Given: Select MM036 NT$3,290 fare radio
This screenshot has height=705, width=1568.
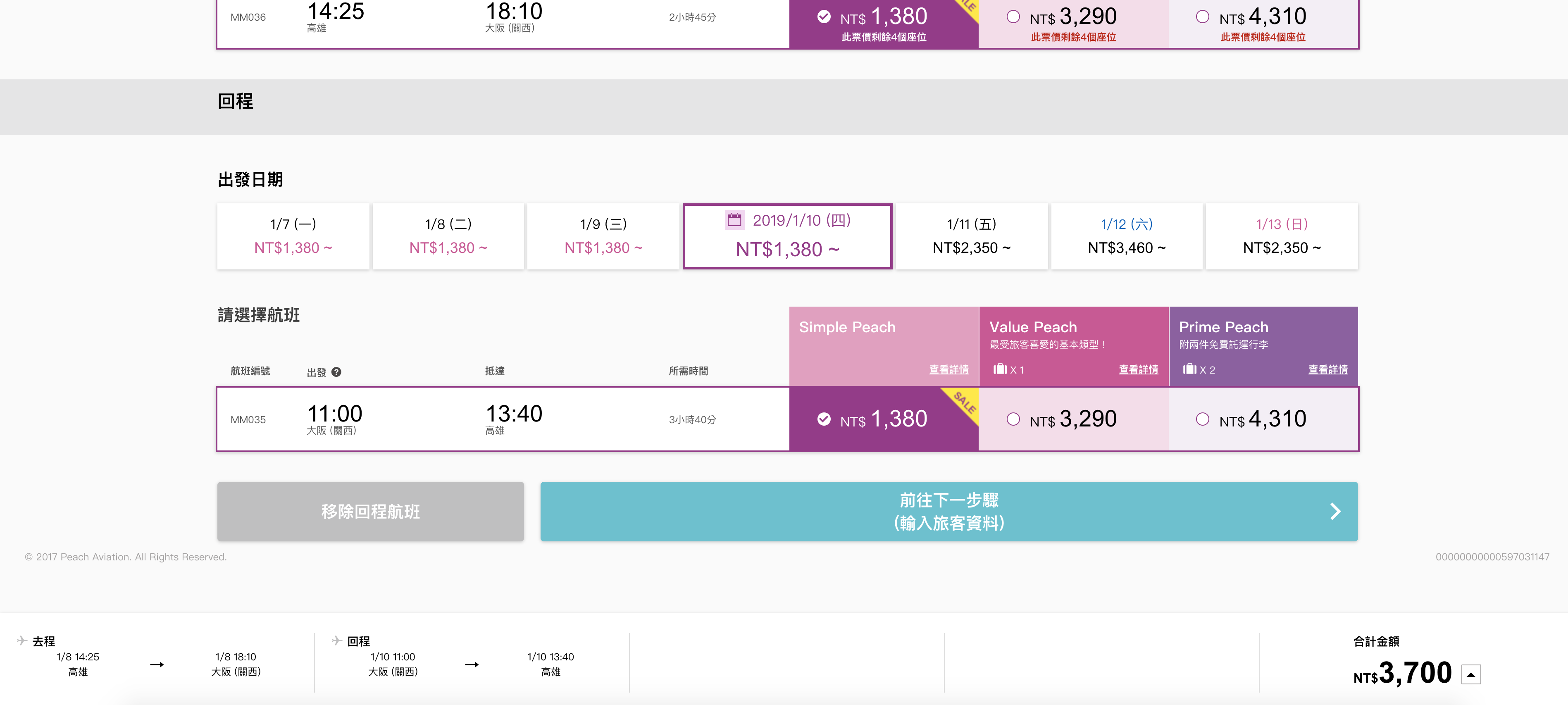Looking at the screenshot, I should pos(1013,17).
